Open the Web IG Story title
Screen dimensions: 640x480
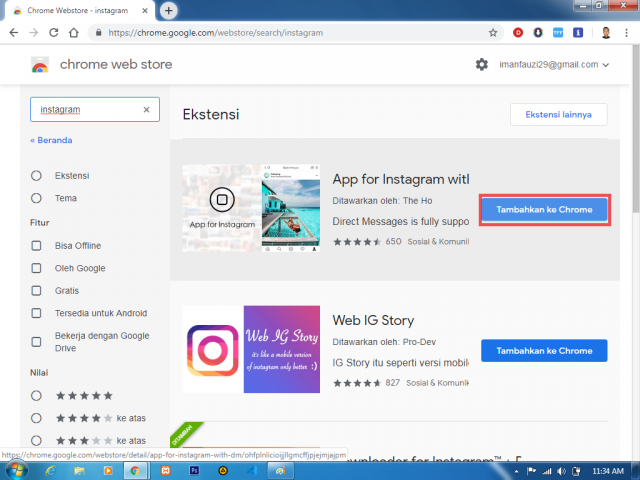click(373, 320)
